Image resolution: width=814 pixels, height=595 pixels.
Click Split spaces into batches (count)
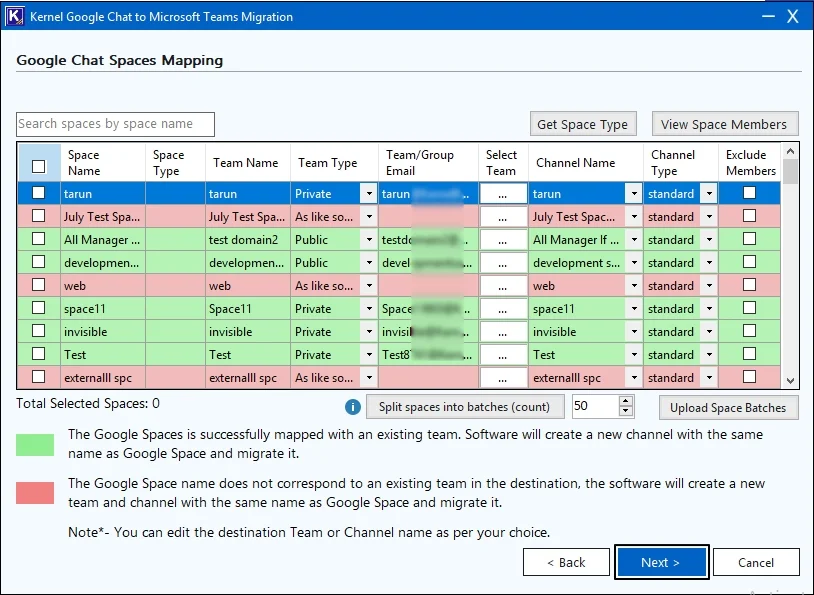[x=465, y=407]
